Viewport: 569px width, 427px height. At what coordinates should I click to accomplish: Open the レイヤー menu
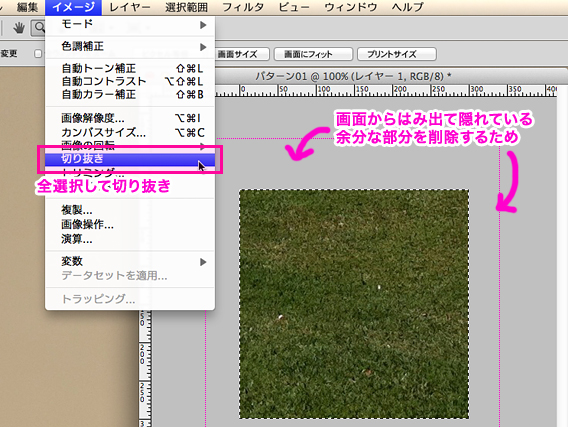130,7
